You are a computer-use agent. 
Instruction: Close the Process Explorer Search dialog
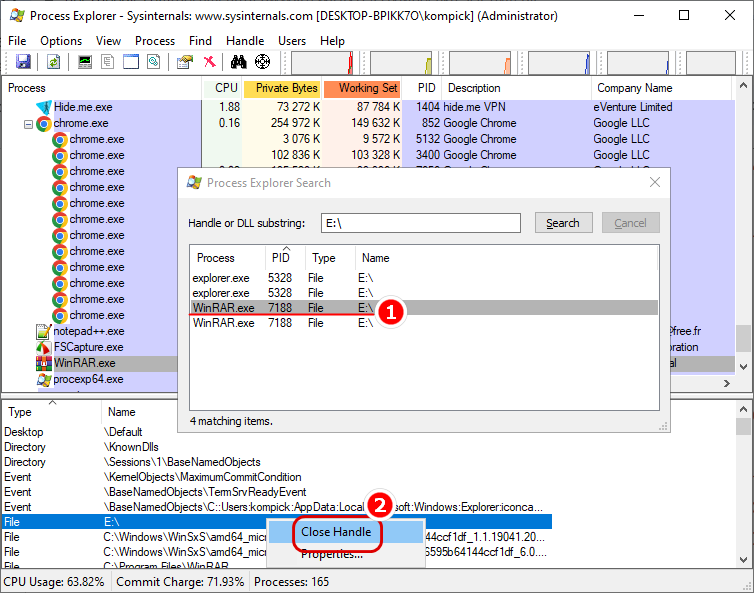coord(654,182)
